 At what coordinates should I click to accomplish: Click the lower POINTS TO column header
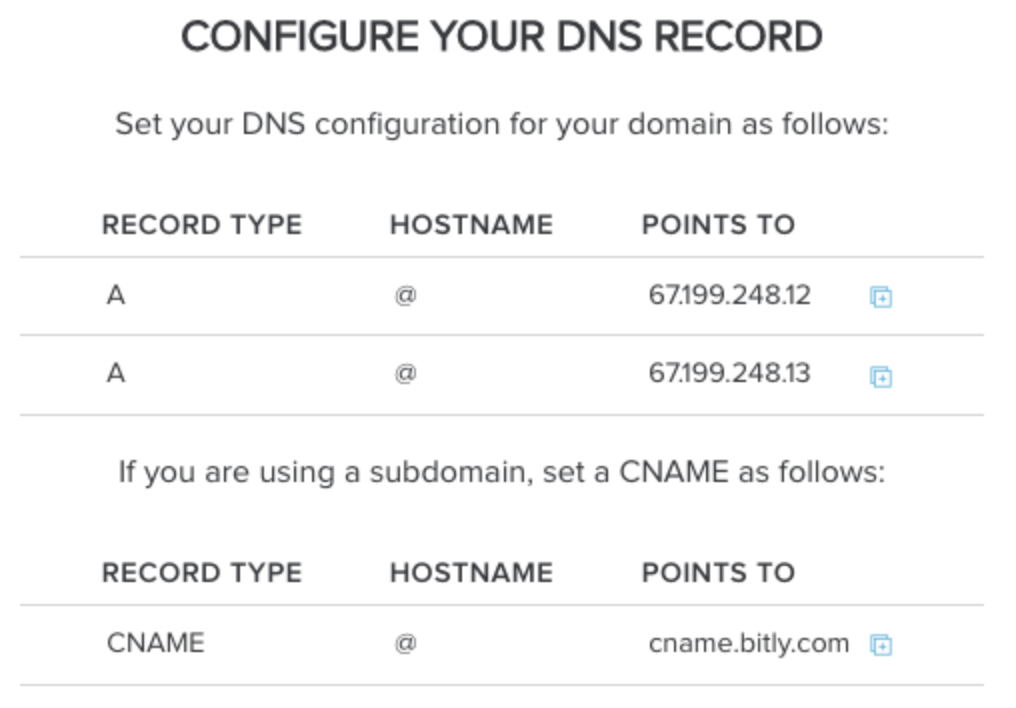pyautogui.click(x=718, y=573)
